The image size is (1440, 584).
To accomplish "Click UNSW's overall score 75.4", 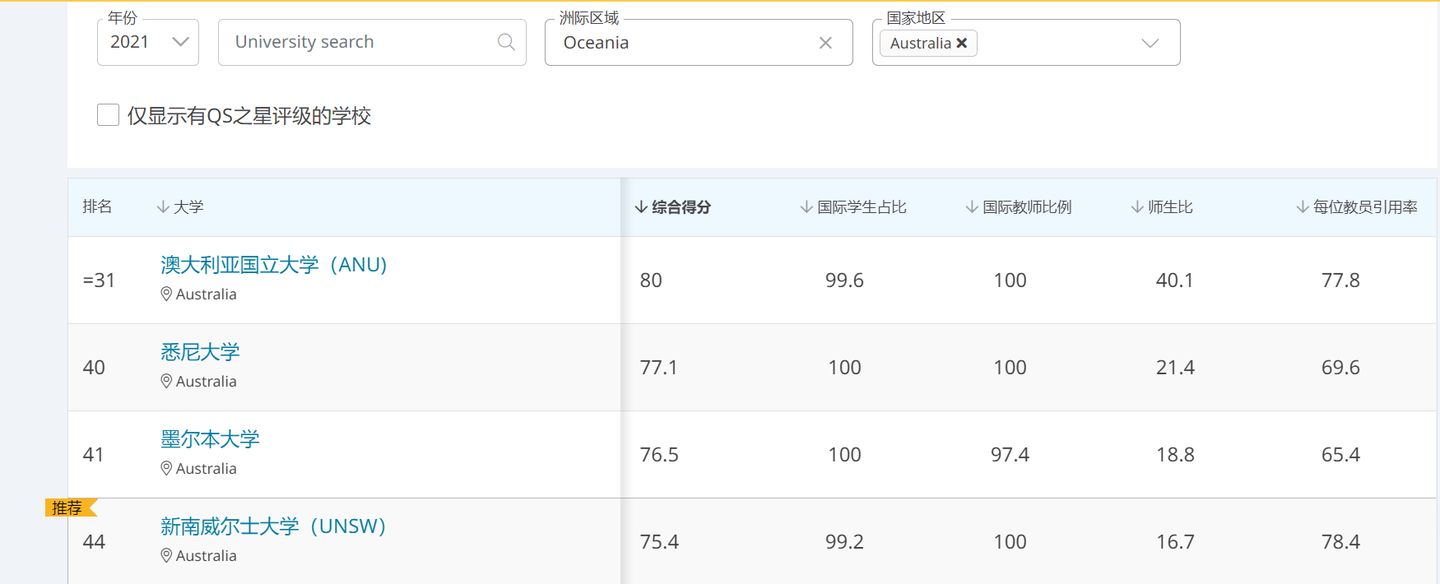I will pos(659,542).
